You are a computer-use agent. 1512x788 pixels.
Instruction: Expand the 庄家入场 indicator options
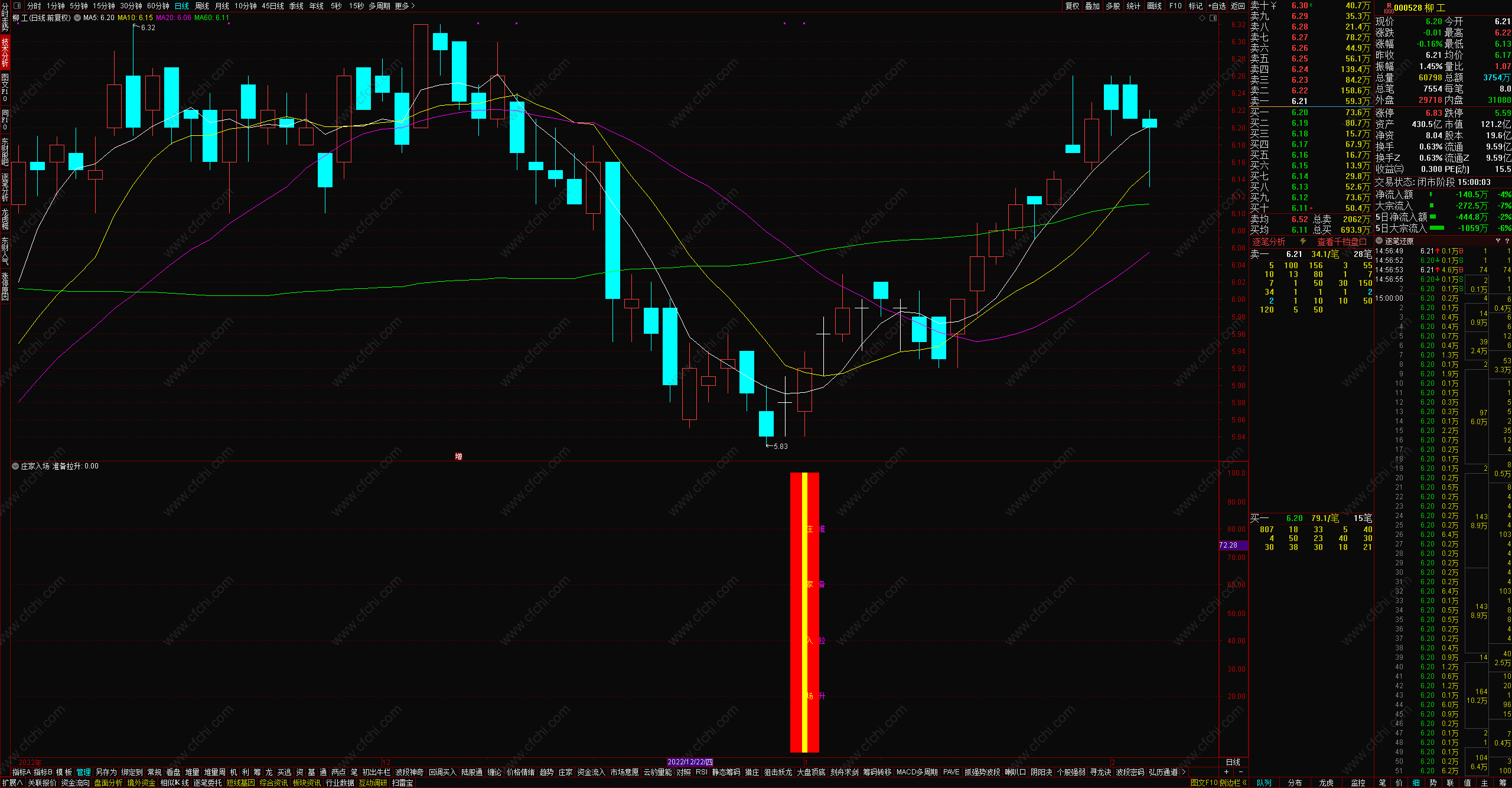[15, 466]
